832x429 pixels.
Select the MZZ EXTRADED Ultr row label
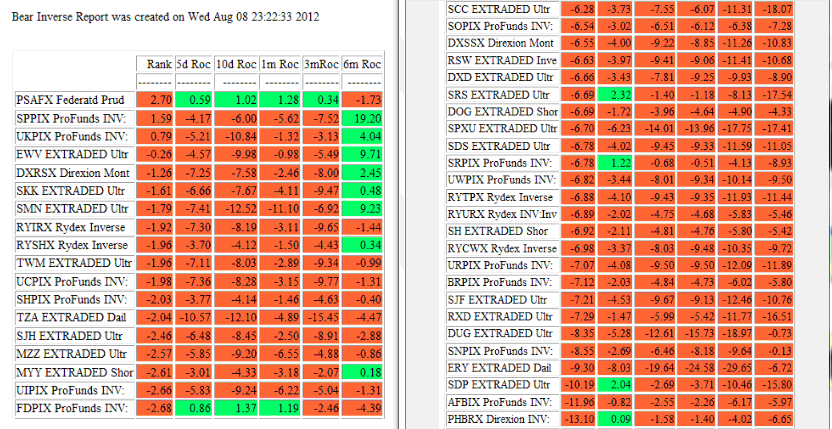tap(74, 354)
